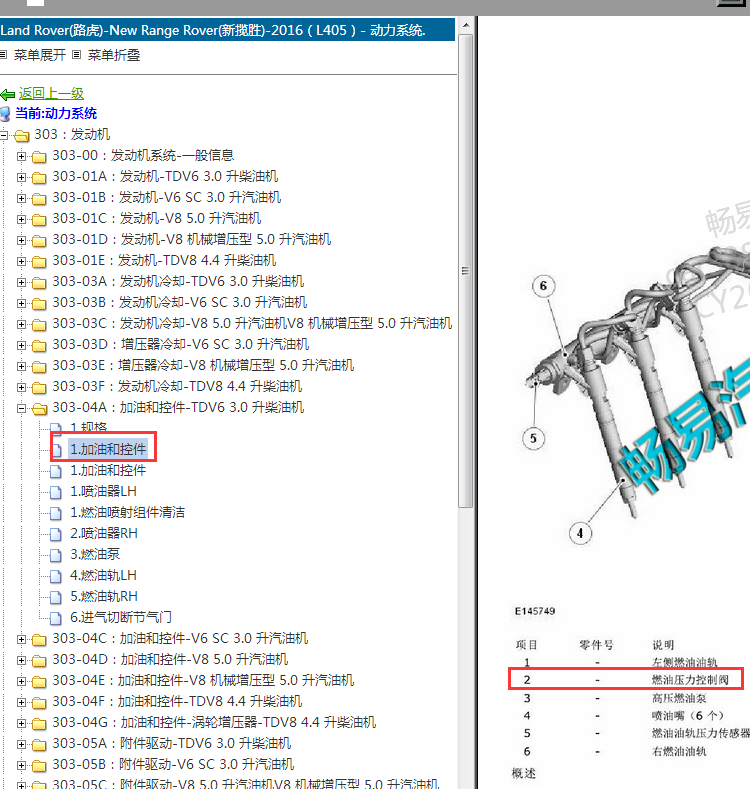Open 1.规格 document
Screen dimensions: 750x789
pos(89,428)
